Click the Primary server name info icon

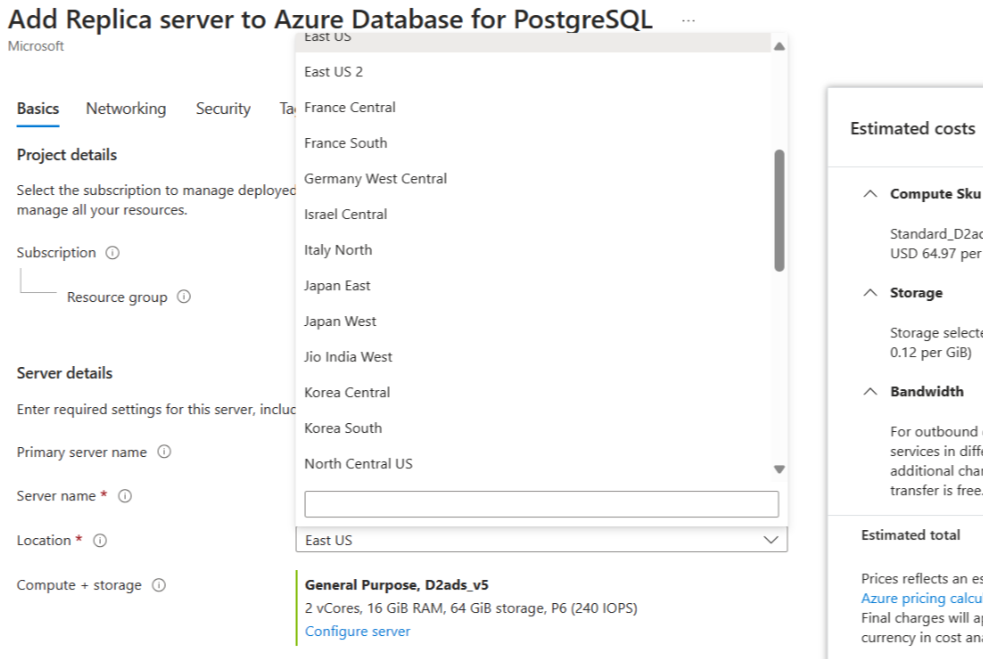[x=164, y=451]
